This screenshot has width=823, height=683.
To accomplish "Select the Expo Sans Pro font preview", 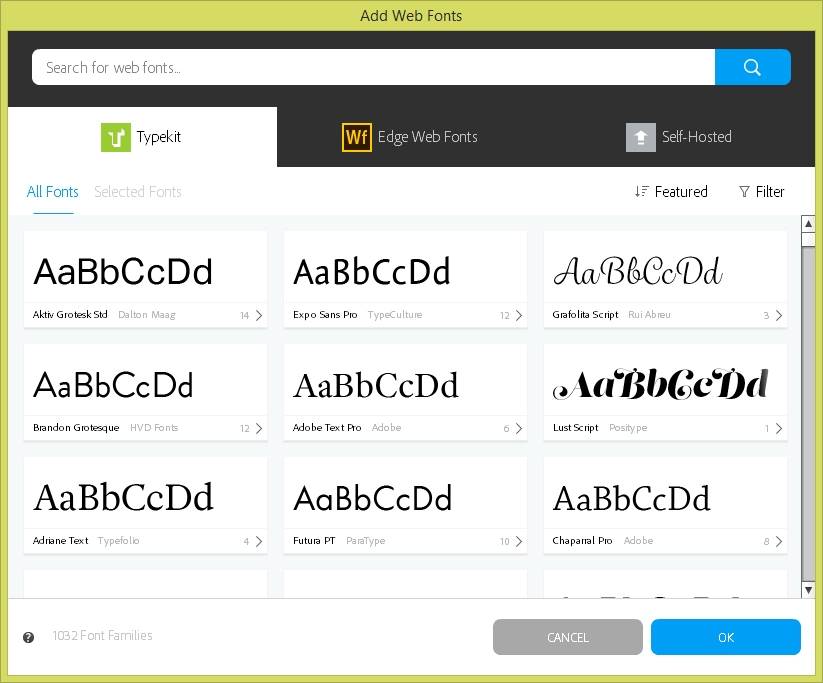I will pyautogui.click(x=405, y=267).
